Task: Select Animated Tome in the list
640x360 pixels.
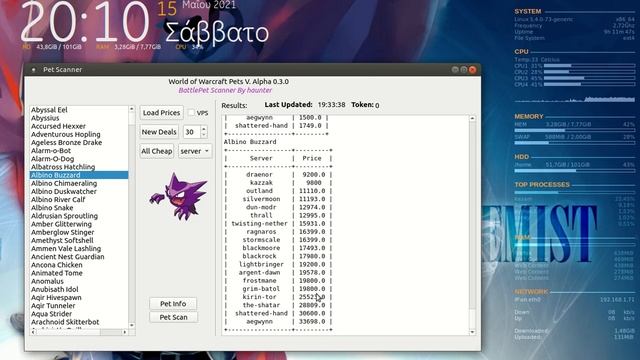Action: 79,273
